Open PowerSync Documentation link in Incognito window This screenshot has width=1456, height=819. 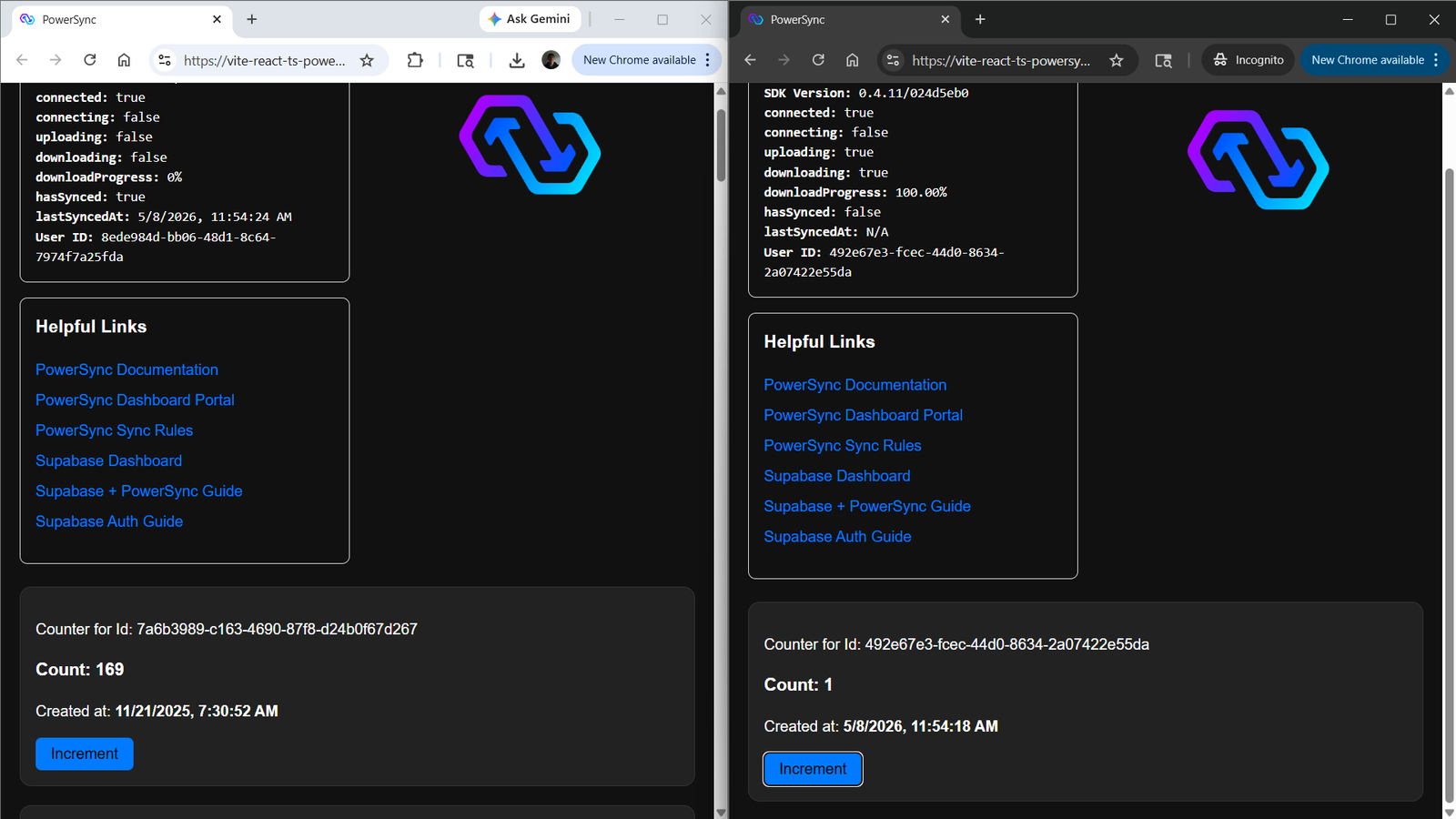tap(854, 385)
